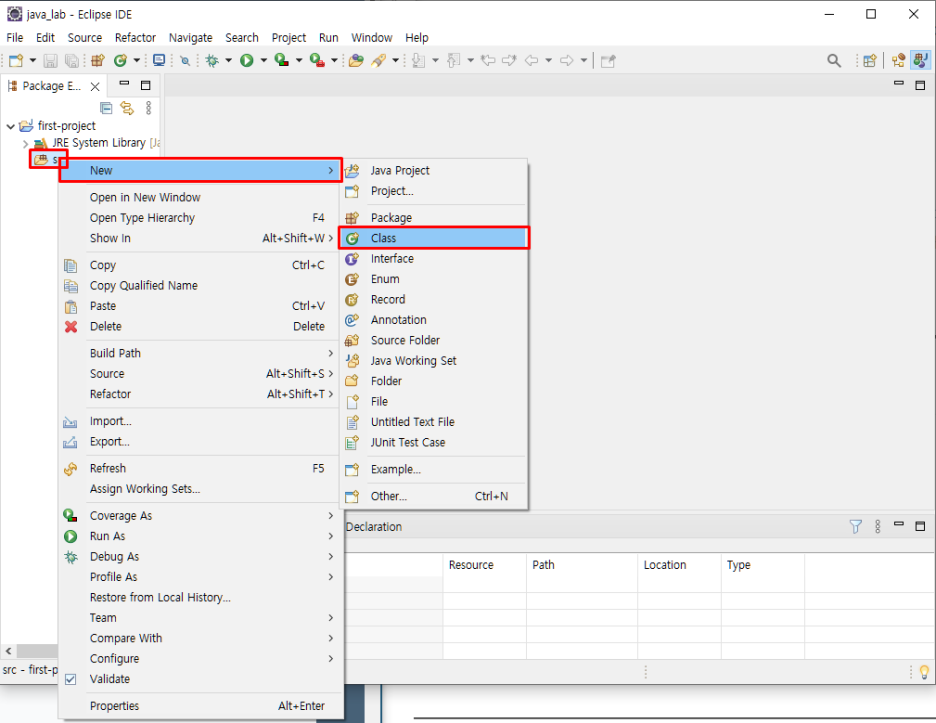The height and width of the screenshot is (723, 936).
Task: Open the Debug button dropdown arrow
Action: 228,60
